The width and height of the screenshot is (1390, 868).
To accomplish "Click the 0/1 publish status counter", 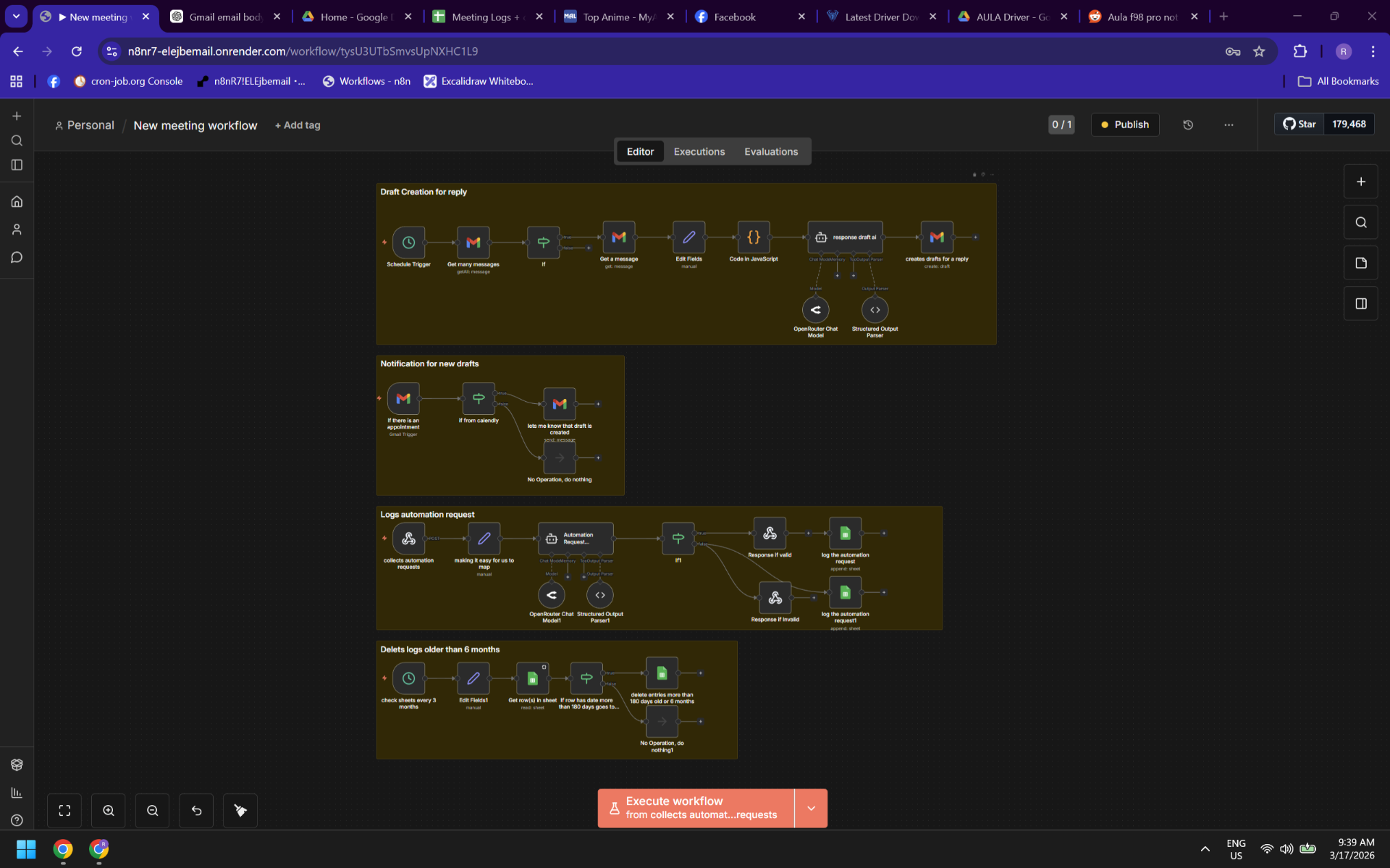I will coord(1061,125).
